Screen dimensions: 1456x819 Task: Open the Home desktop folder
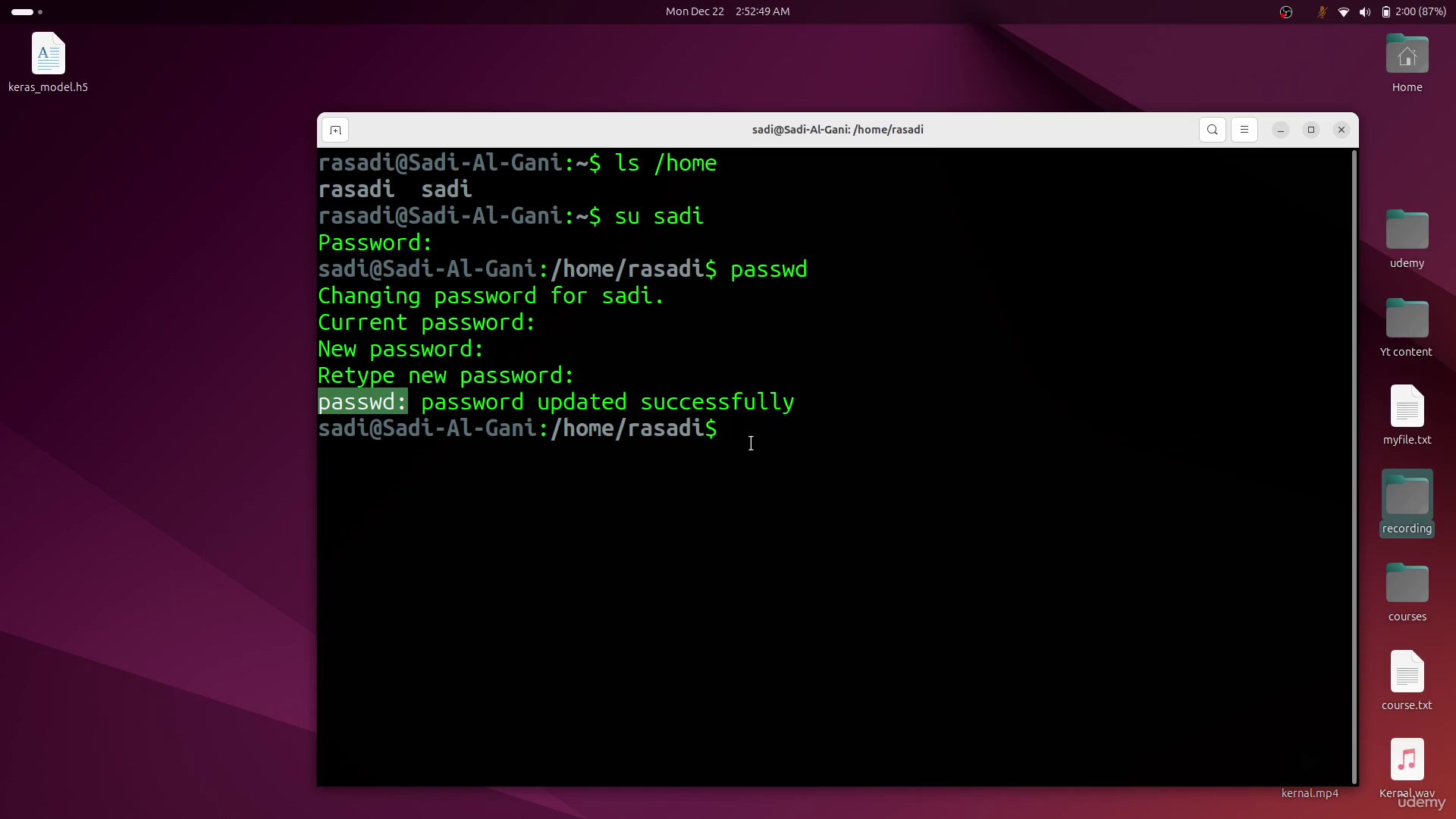coord(1407,63)
